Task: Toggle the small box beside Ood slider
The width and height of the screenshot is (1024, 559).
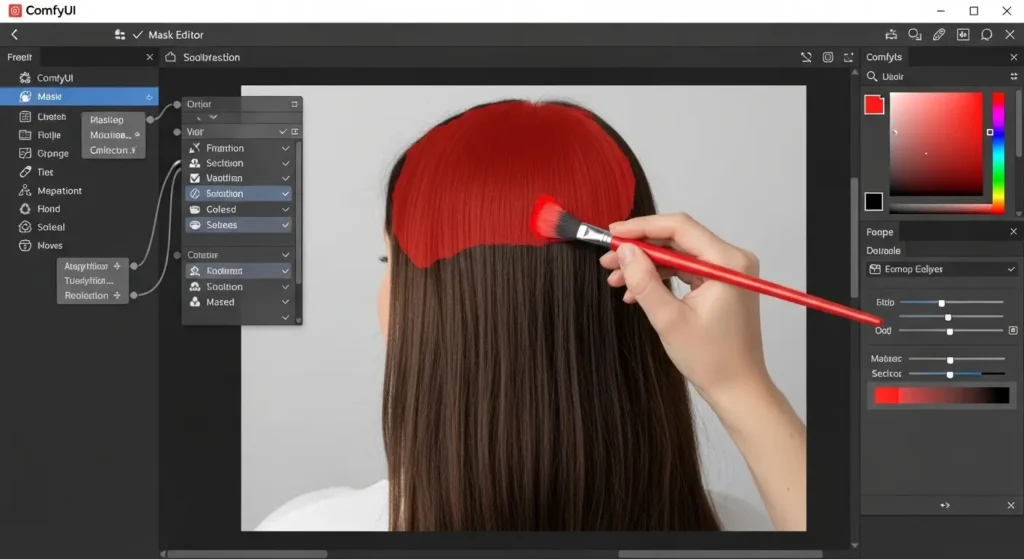Action: click(1013, 330)
